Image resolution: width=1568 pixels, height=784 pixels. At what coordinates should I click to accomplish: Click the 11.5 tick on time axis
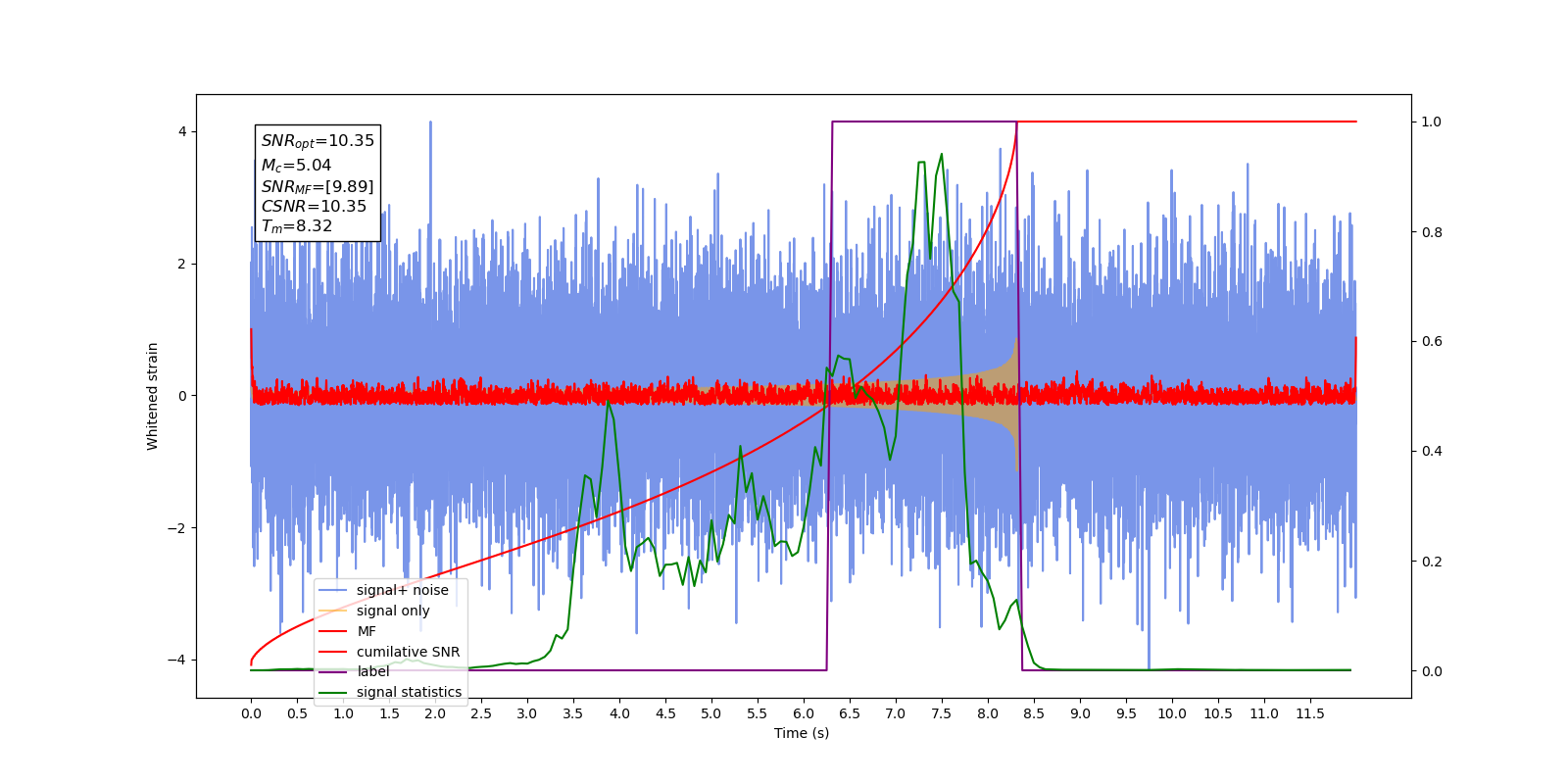pyautogui.click(x=1310, y=713)
